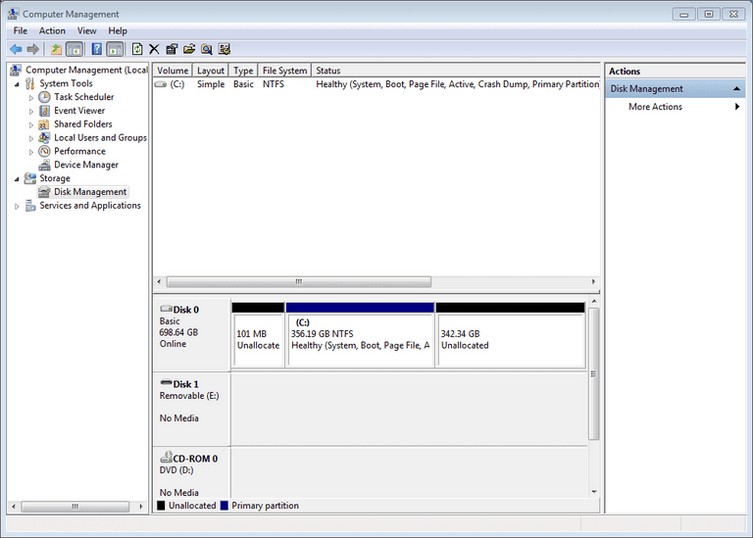Viewport: 753px width, 538px height.
Task: Click the Delete X toolbar icon
Action: click(x=154, y=49)
